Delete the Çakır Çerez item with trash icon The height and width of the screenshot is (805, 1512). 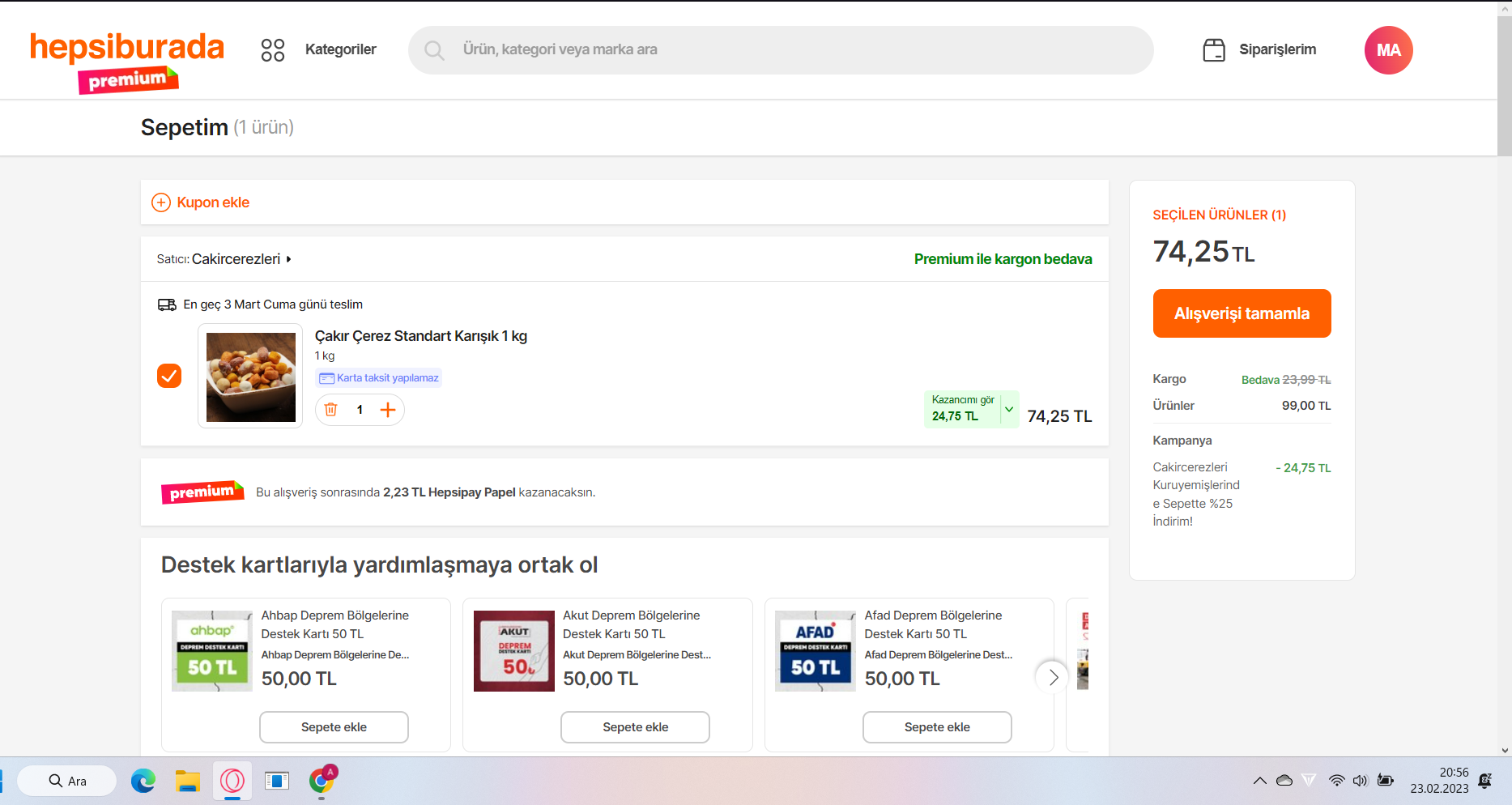click(x=330, y=410)
